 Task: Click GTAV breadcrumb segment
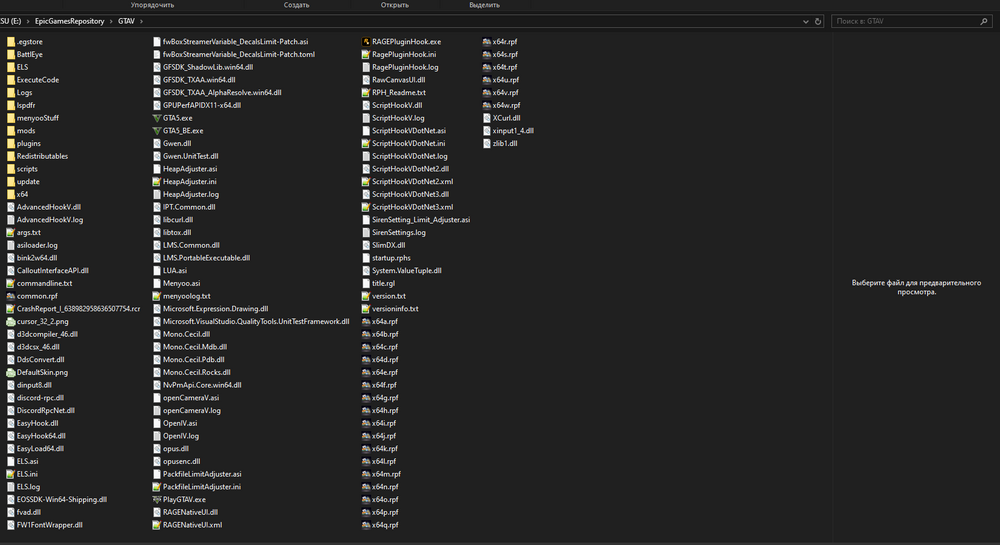click(126, 22)
